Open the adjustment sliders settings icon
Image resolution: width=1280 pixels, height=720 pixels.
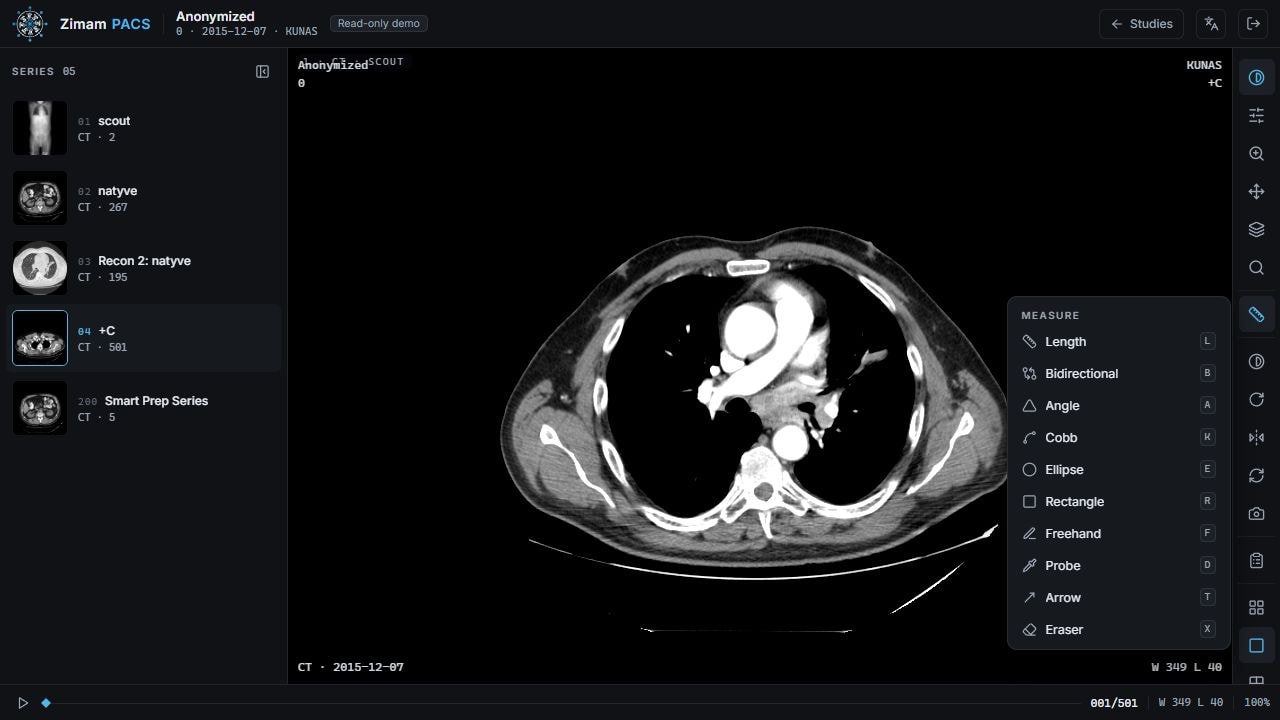click(x=1257, y=116)
